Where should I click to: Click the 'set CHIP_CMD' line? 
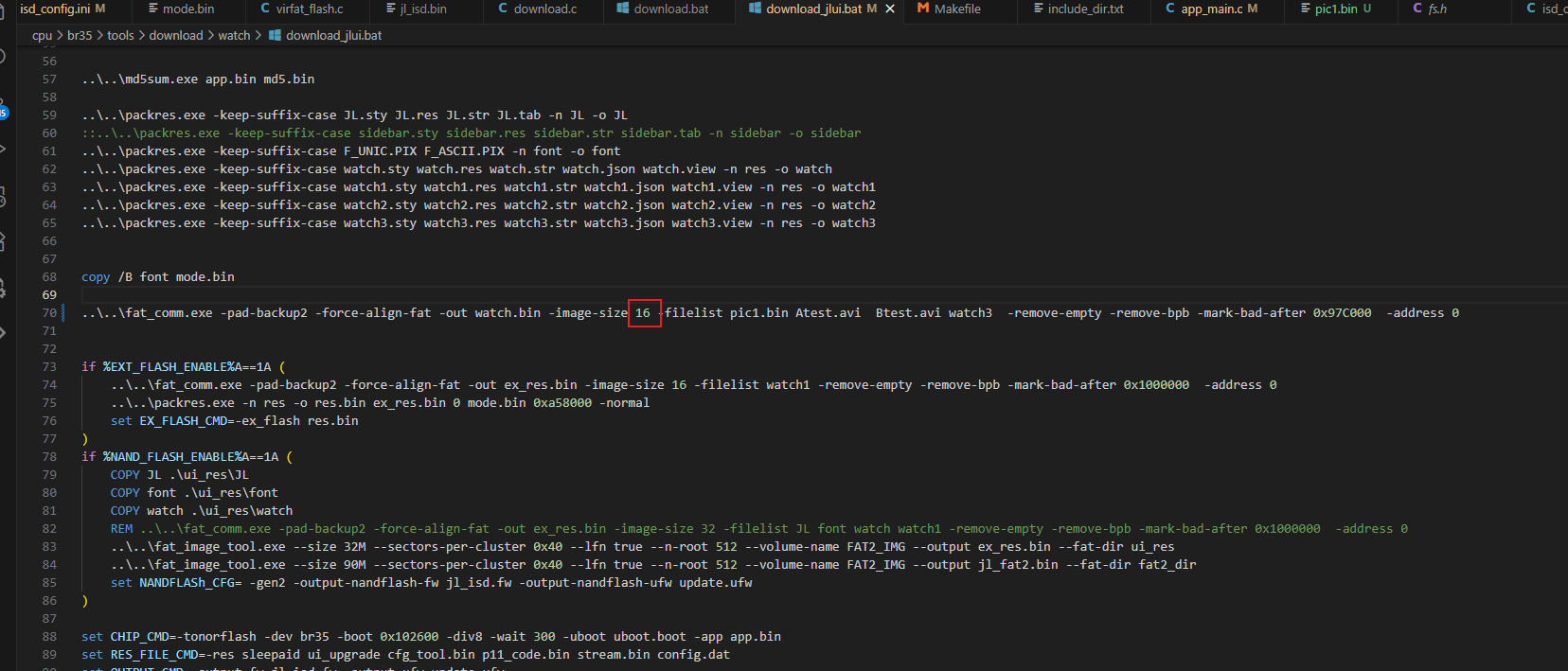[432, 636]
